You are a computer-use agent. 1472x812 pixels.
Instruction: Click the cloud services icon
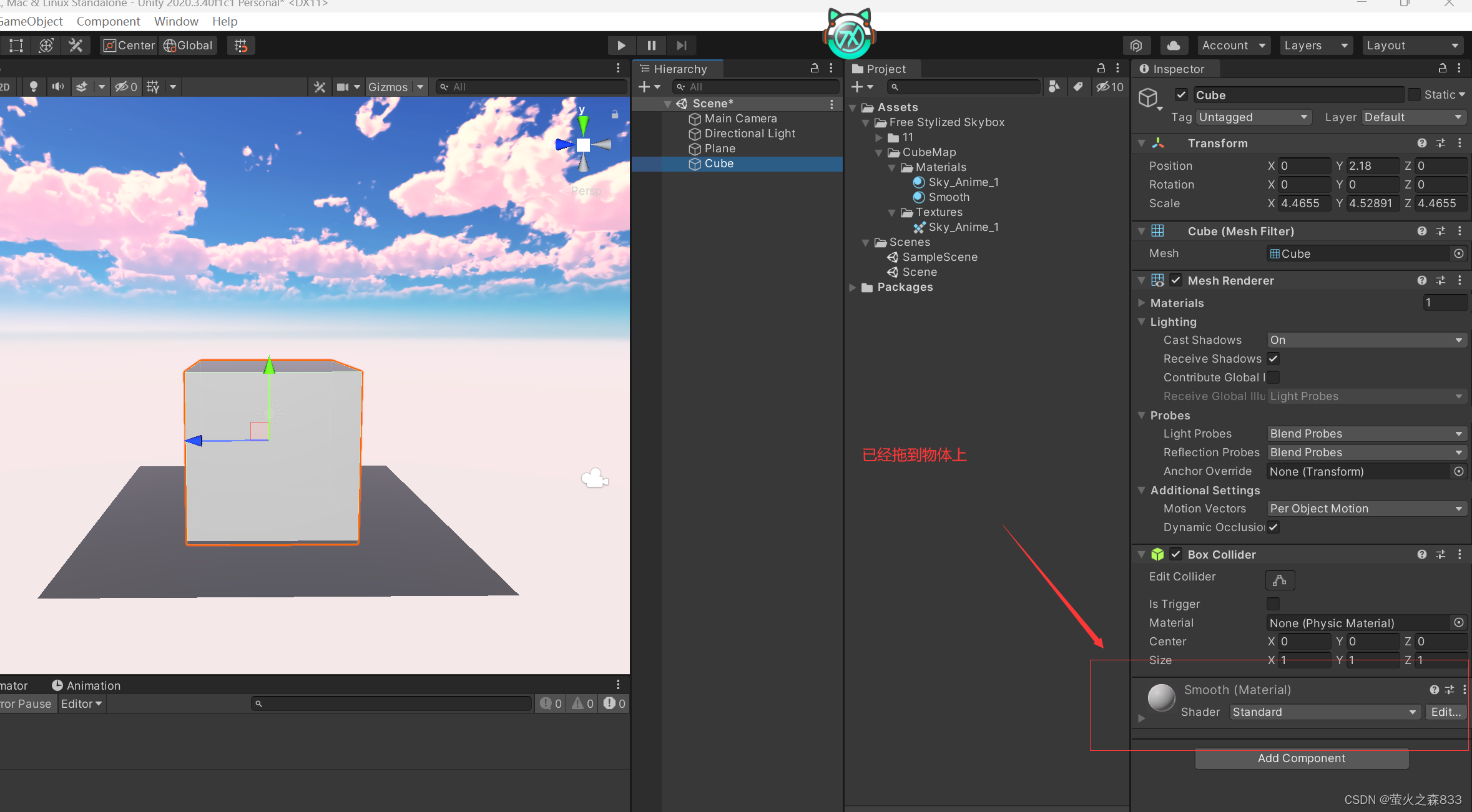click(x=1173, y=46)
